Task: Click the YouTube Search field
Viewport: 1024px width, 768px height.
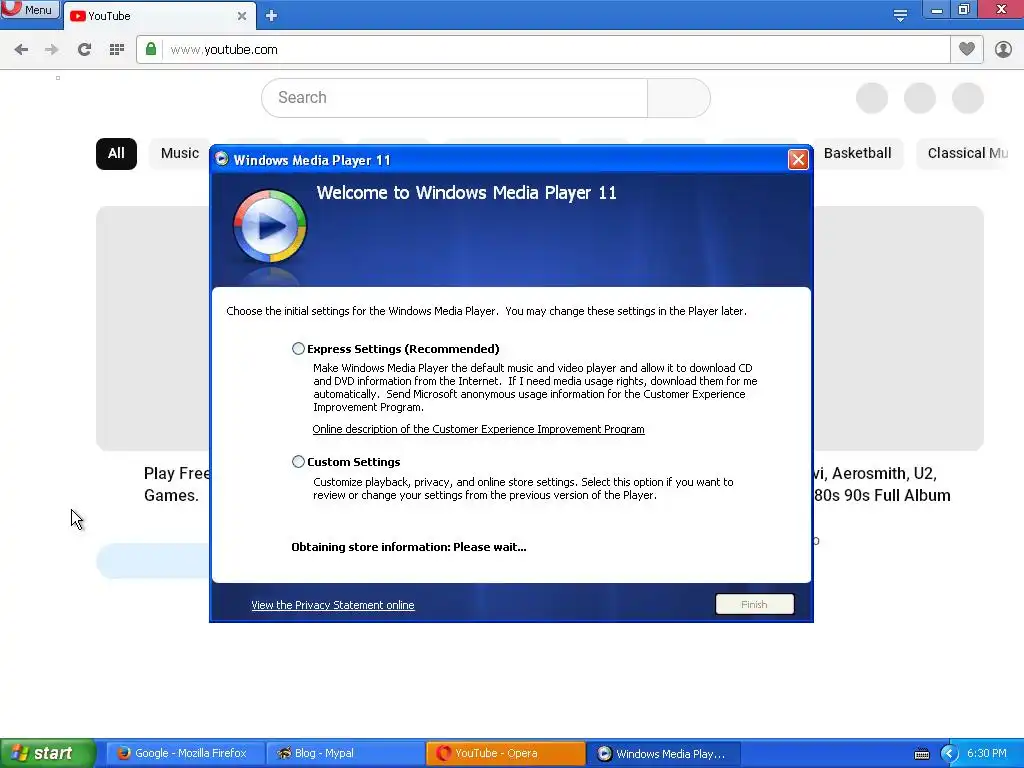Action: 455,98
